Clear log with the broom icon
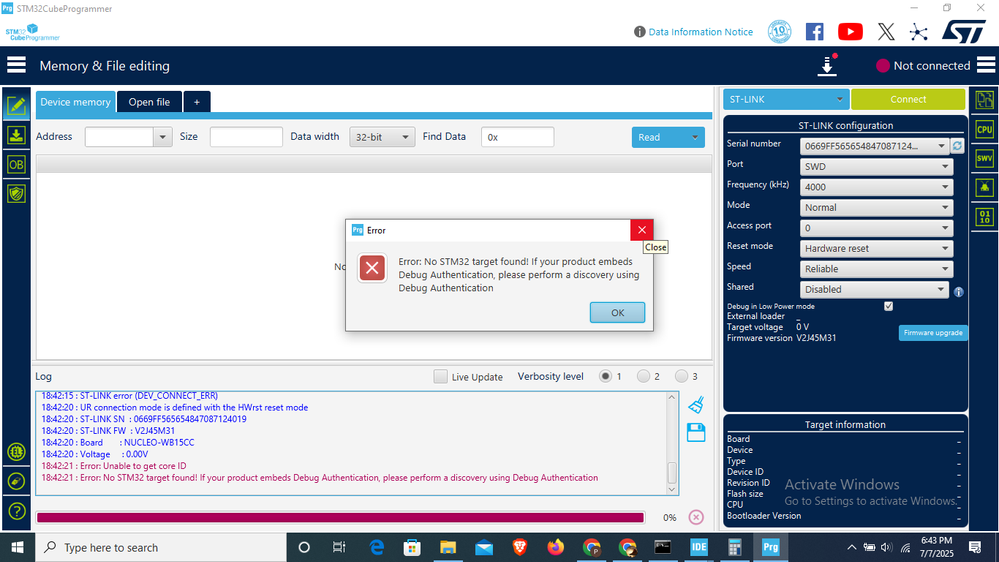This screenshot has width=999, height=562. pos(696,405)
